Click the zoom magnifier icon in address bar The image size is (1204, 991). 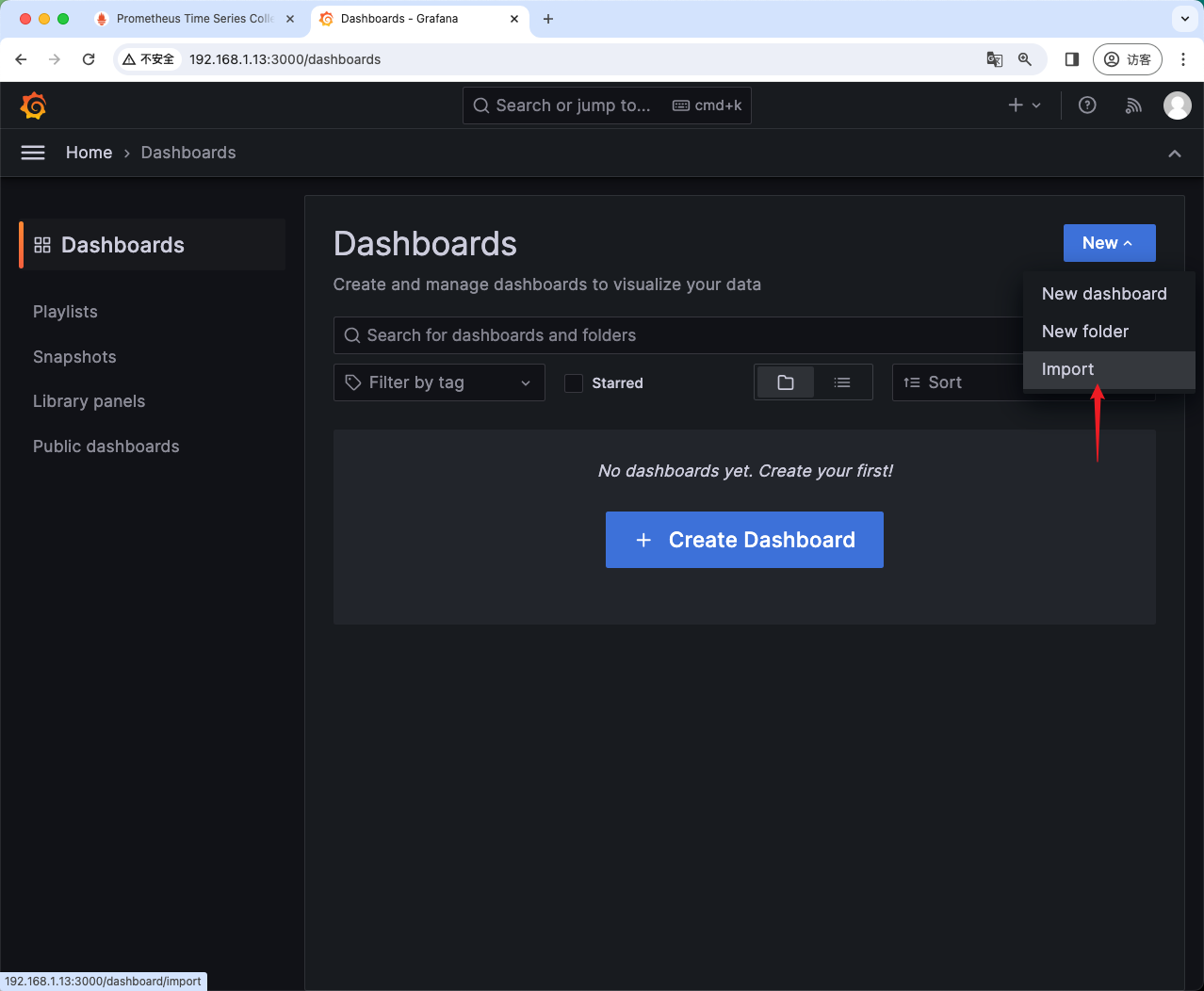pyautogui.click(x=1025, y=59)
